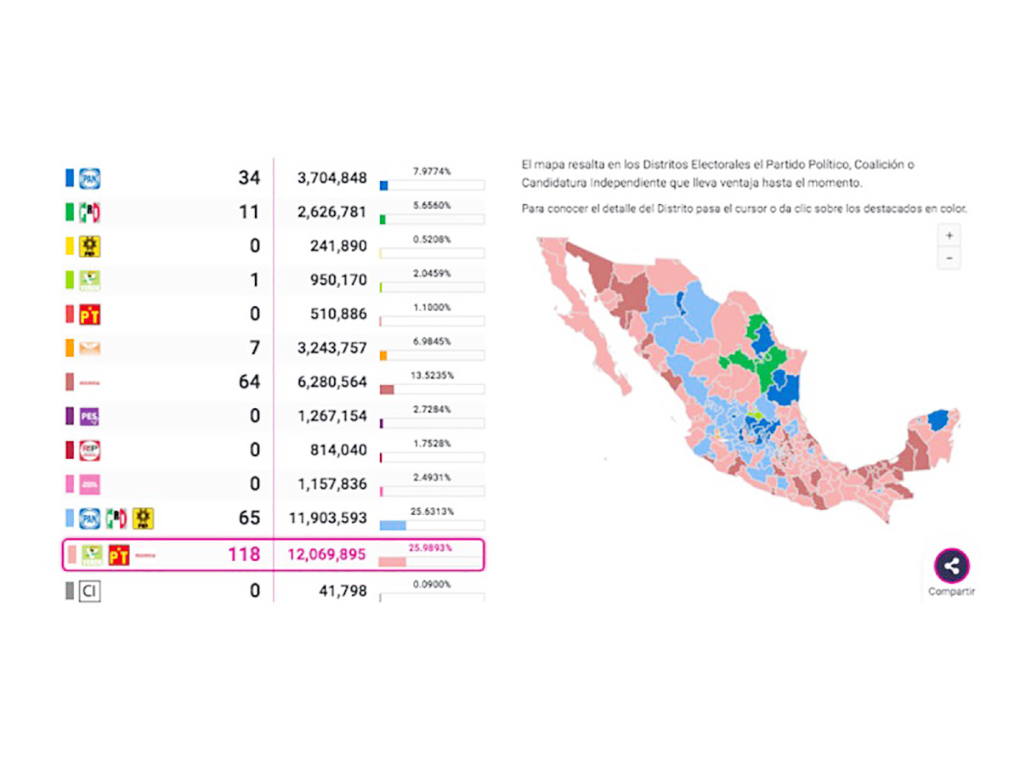Viewport: 1020px width, 765px height.
Task: Click the blue PAN color swatch
Action: point(69,179)
